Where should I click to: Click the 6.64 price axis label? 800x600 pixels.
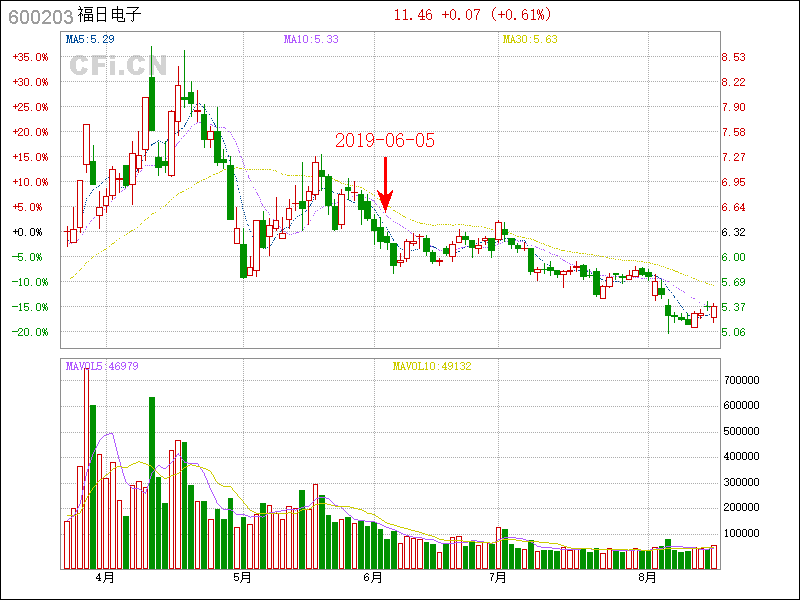[734, 207]
